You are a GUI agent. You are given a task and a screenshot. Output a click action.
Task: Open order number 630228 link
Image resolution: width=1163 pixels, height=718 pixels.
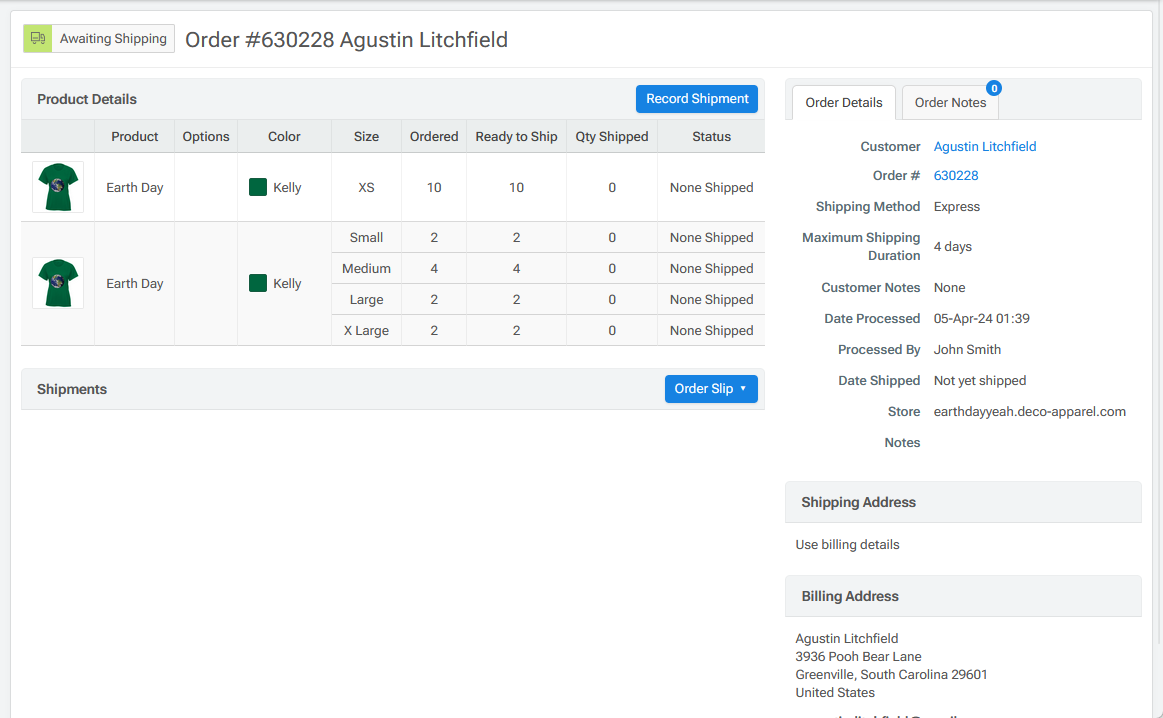click(956, 176)
